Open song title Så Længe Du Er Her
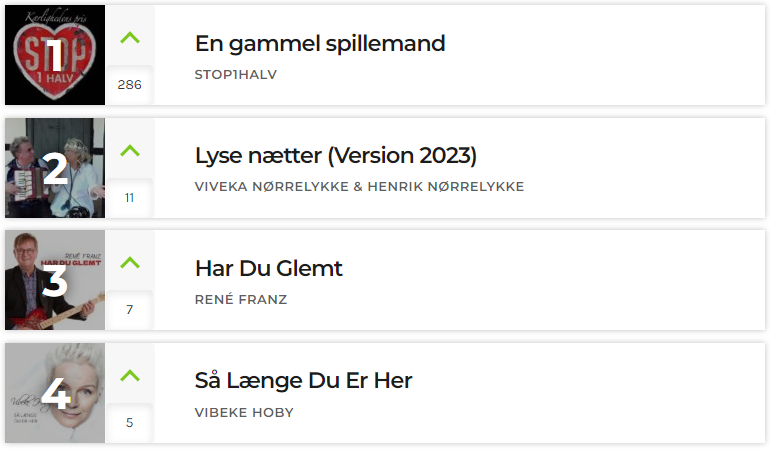 click(303, 380)
